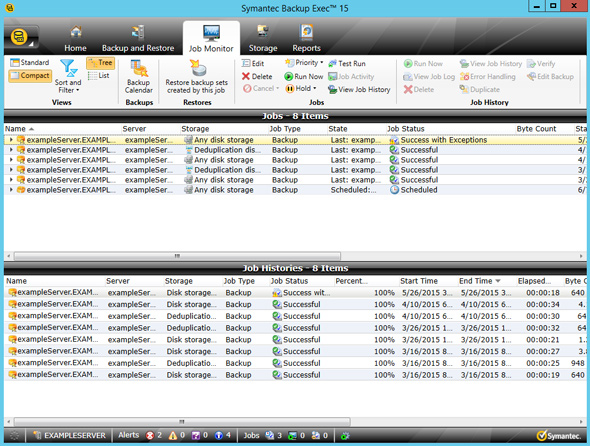Viewport: 590px width, 446px height.
Task: Click the Job Histories horizontal scrollbar
Action: point(182,422)
